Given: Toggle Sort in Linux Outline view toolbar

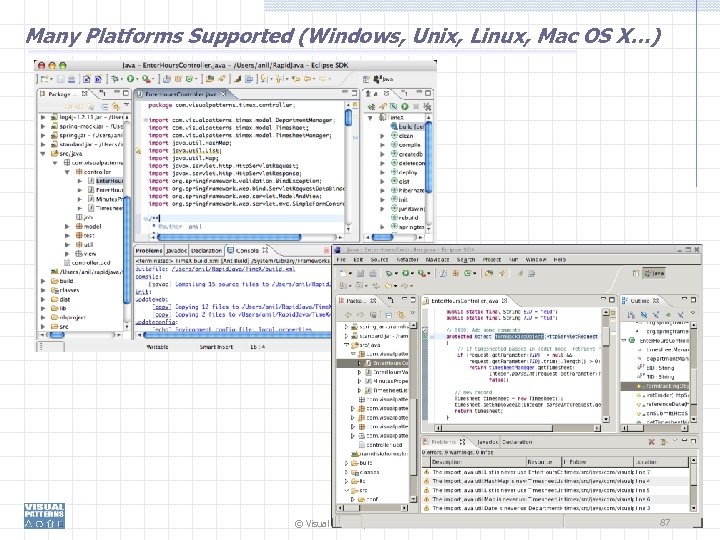Looking at the screenshot, I should pyautogui.click(x=631, y=315).
